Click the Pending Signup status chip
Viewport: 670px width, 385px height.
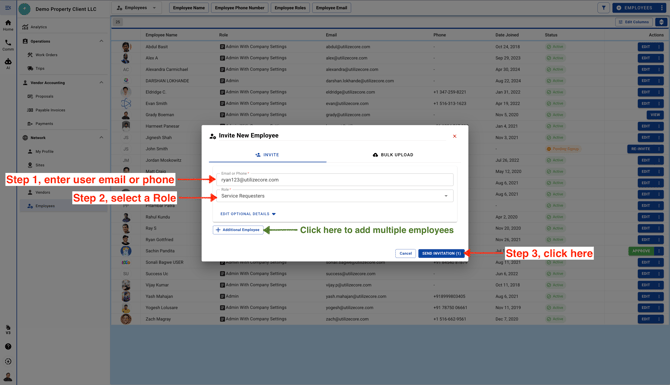[x=563, y=149]
